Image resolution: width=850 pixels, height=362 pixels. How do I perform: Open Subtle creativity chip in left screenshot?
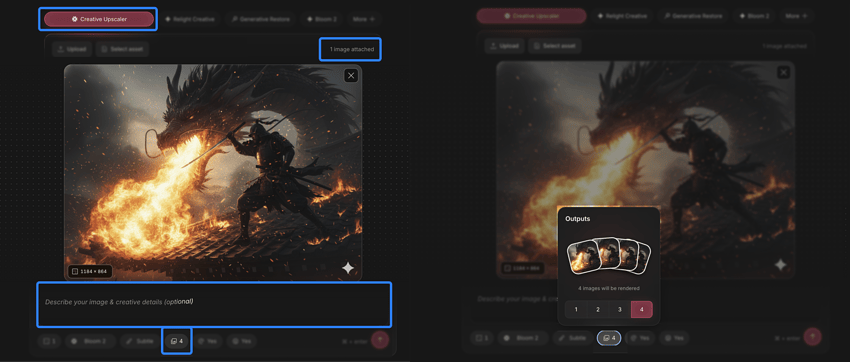(140, 341)
